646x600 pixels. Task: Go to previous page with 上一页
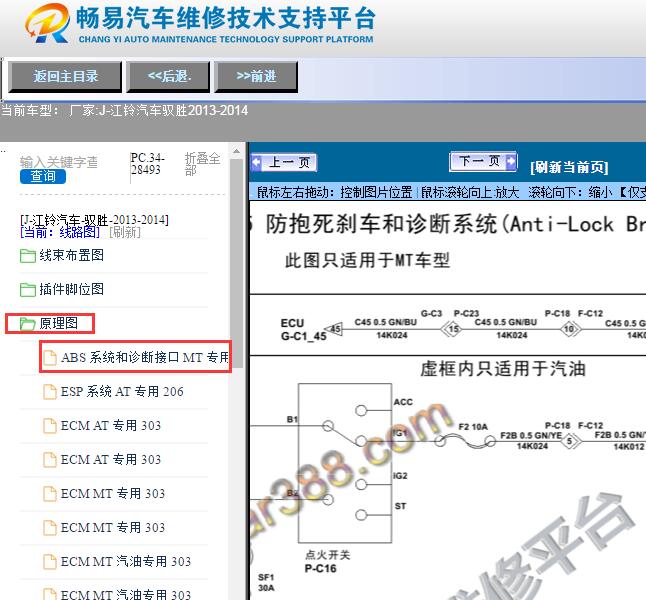283,162
